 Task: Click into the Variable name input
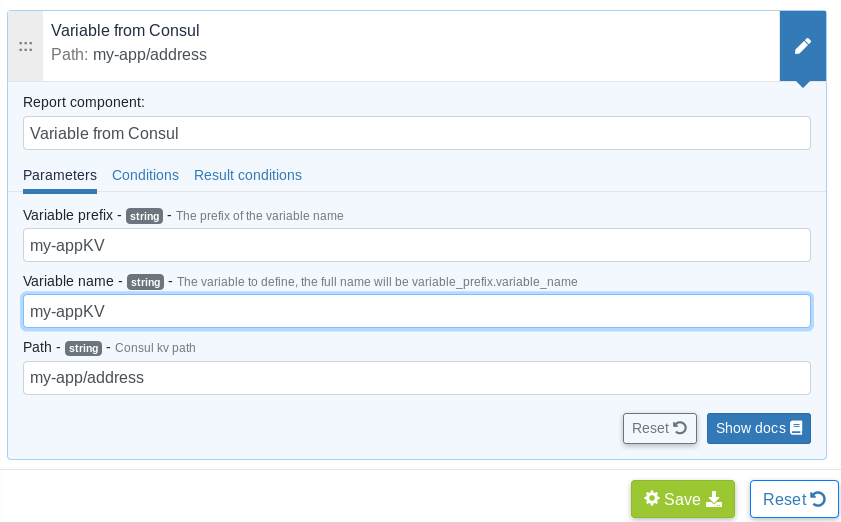tap(416, 311)
